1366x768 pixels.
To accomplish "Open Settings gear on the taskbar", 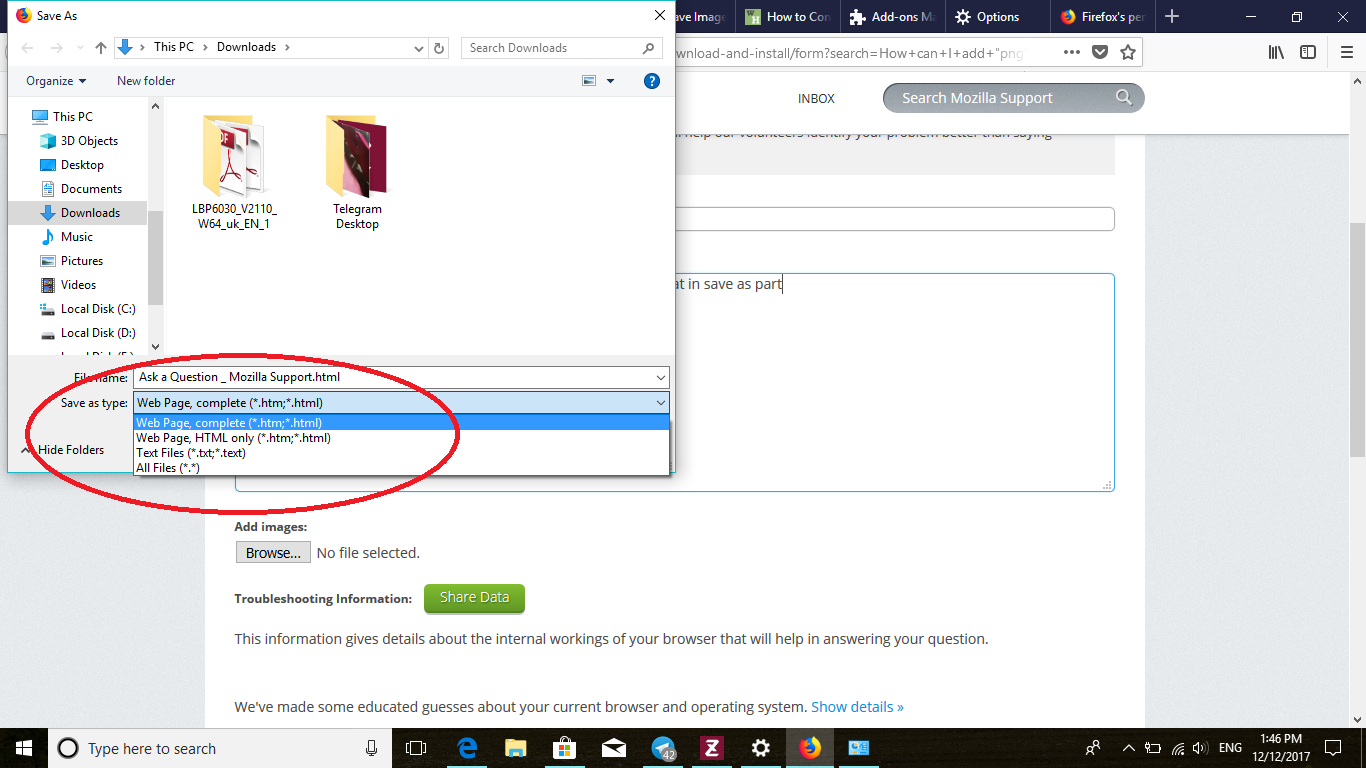I will point(761,748).
